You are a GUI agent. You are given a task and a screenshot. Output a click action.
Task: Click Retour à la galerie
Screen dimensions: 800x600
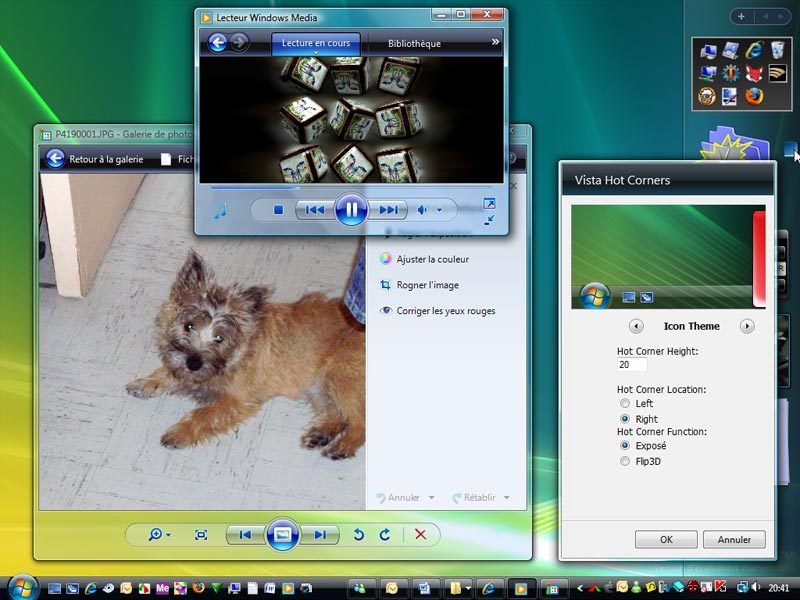[x=95, y=159]
